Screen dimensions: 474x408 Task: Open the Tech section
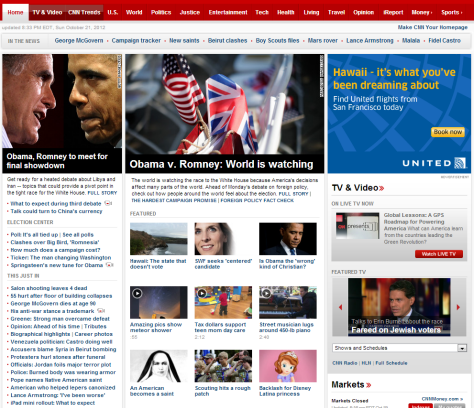click(262, 12)
